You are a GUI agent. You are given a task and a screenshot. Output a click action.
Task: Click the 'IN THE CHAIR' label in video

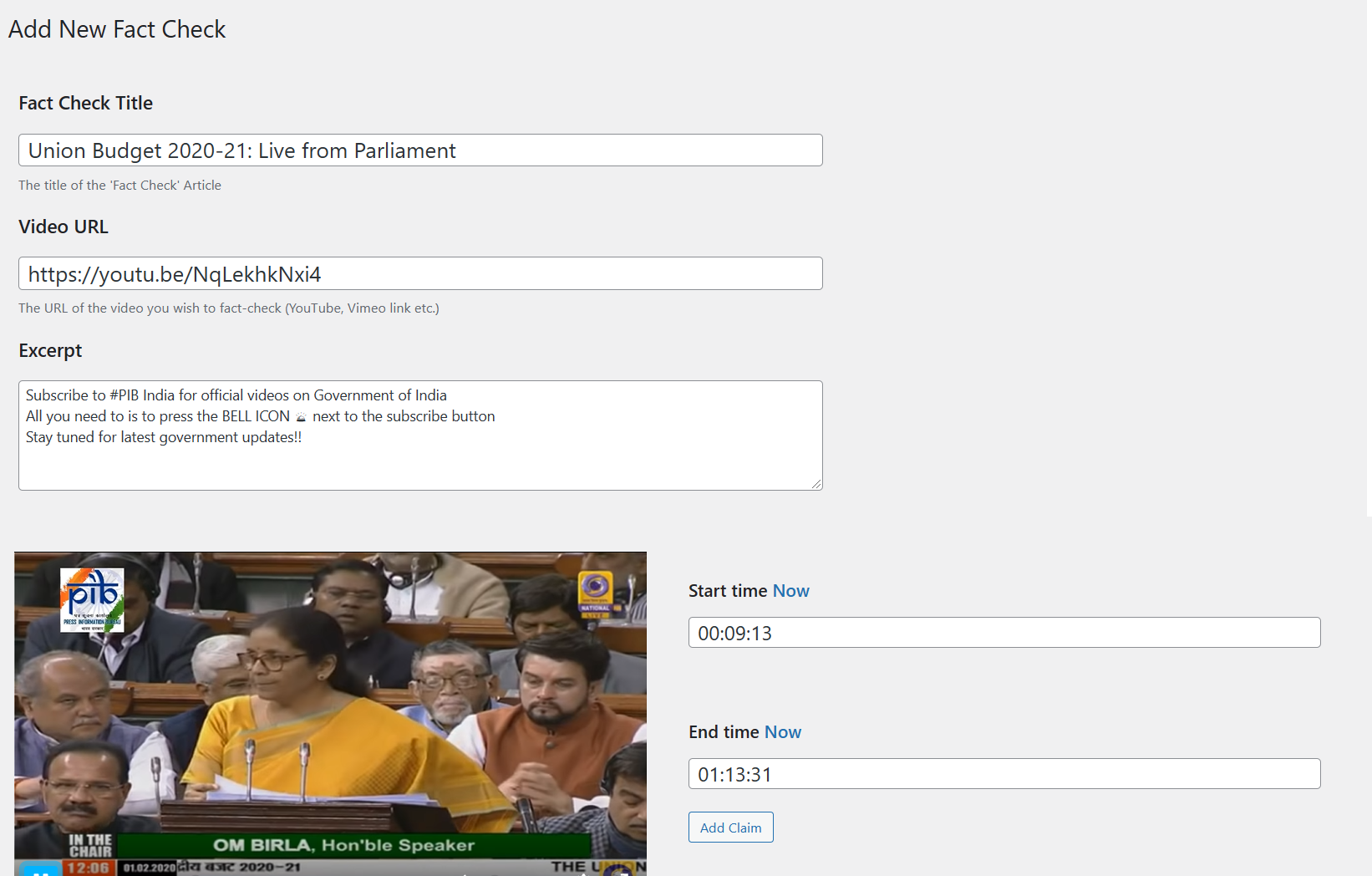coord(90,845)
